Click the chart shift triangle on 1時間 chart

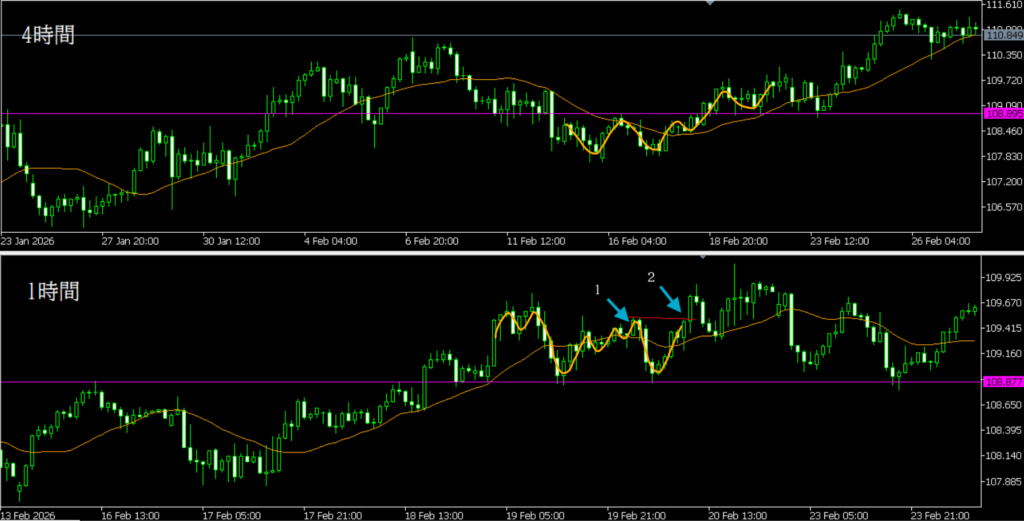point(703,257)
